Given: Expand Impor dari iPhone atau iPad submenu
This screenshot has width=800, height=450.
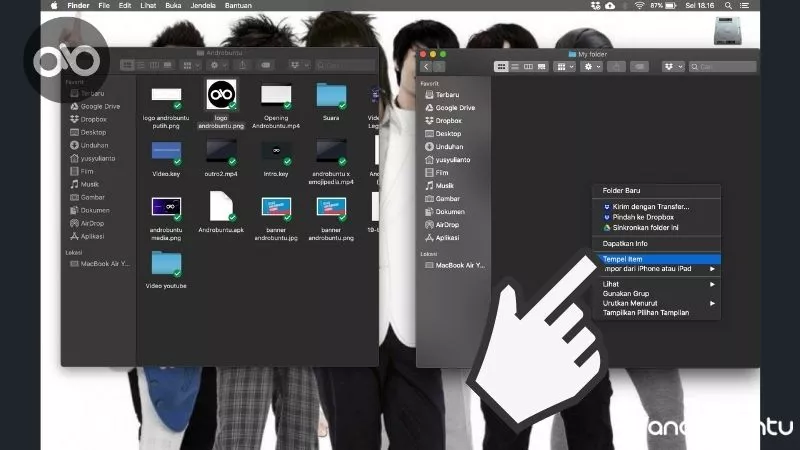Looking at the screenshot, I should (657, 269).
